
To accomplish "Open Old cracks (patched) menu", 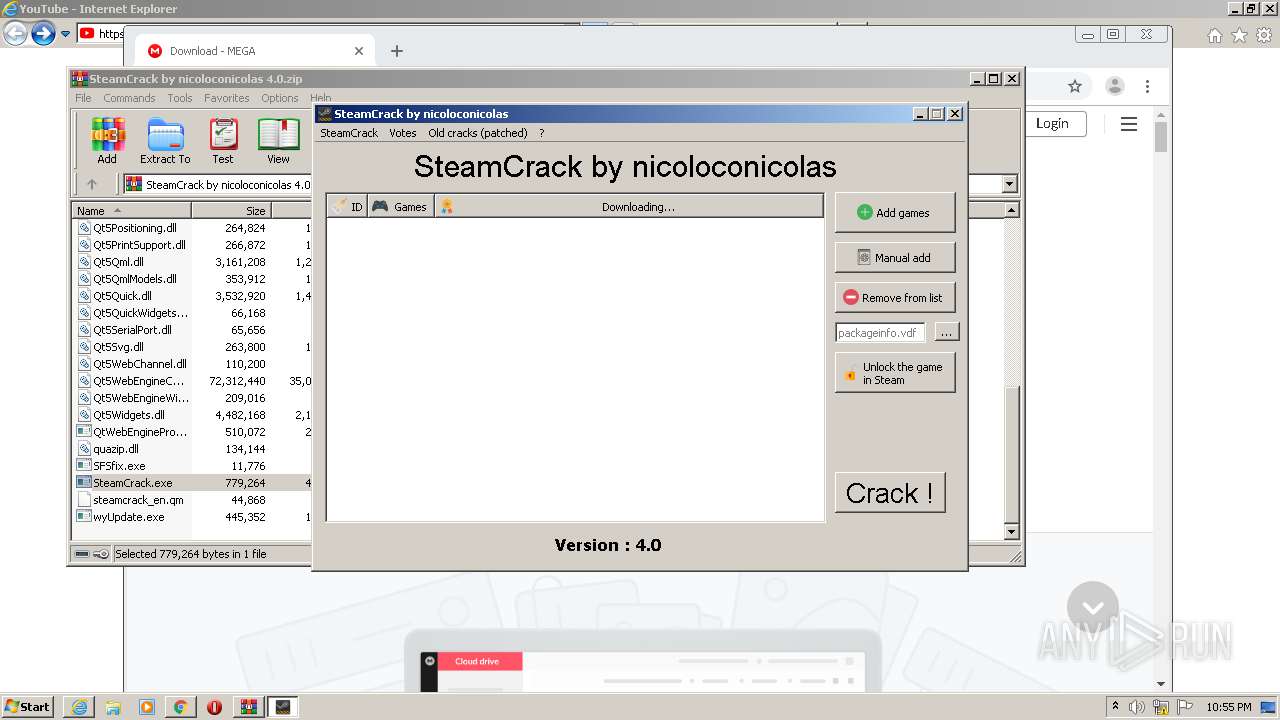I will pyautogui.click(x=477, y=133).
